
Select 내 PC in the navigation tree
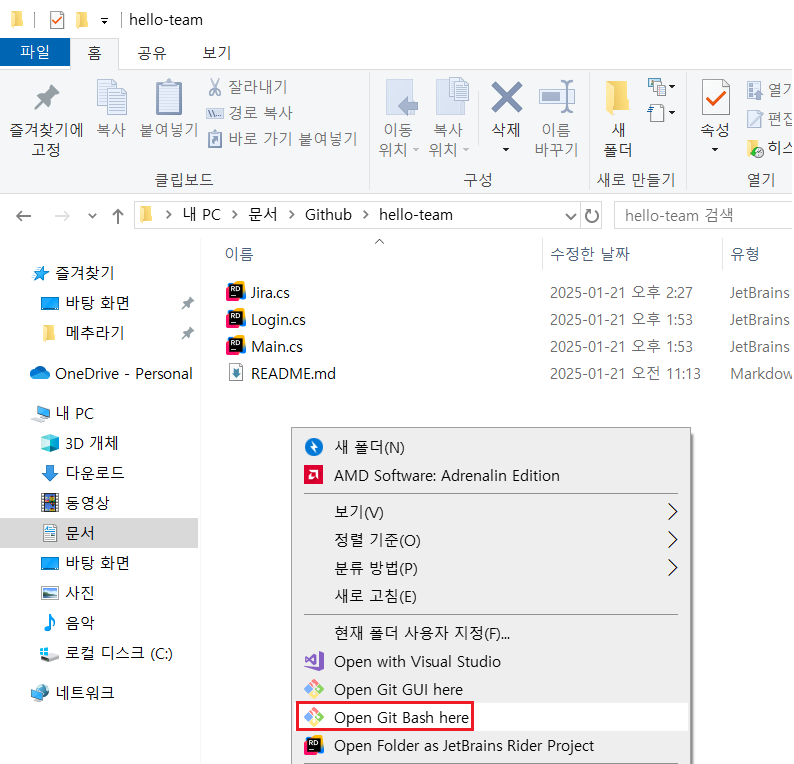tap(74, 413)
